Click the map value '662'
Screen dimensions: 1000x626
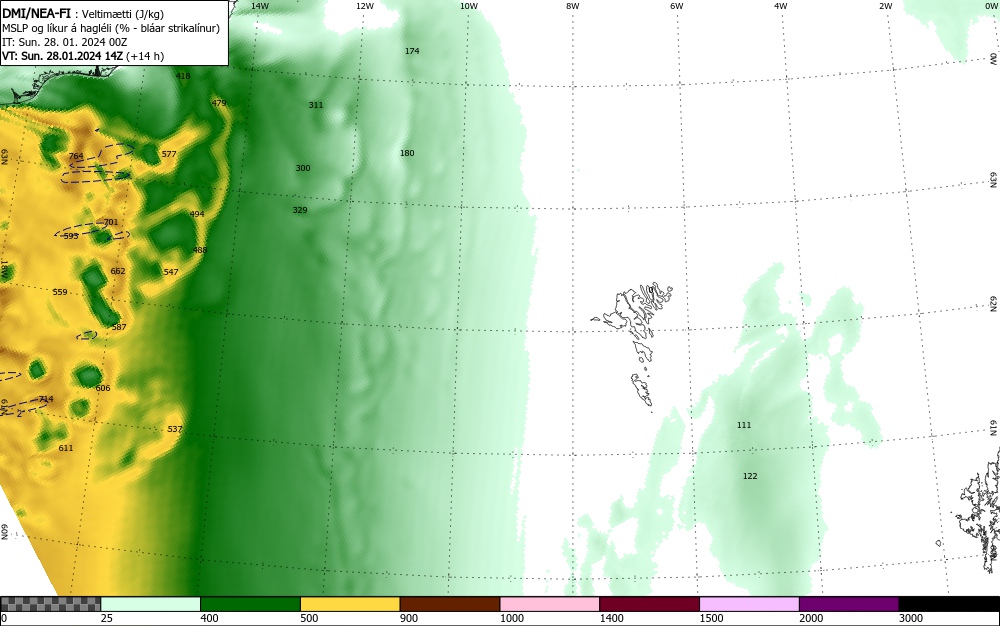(118, 271)
